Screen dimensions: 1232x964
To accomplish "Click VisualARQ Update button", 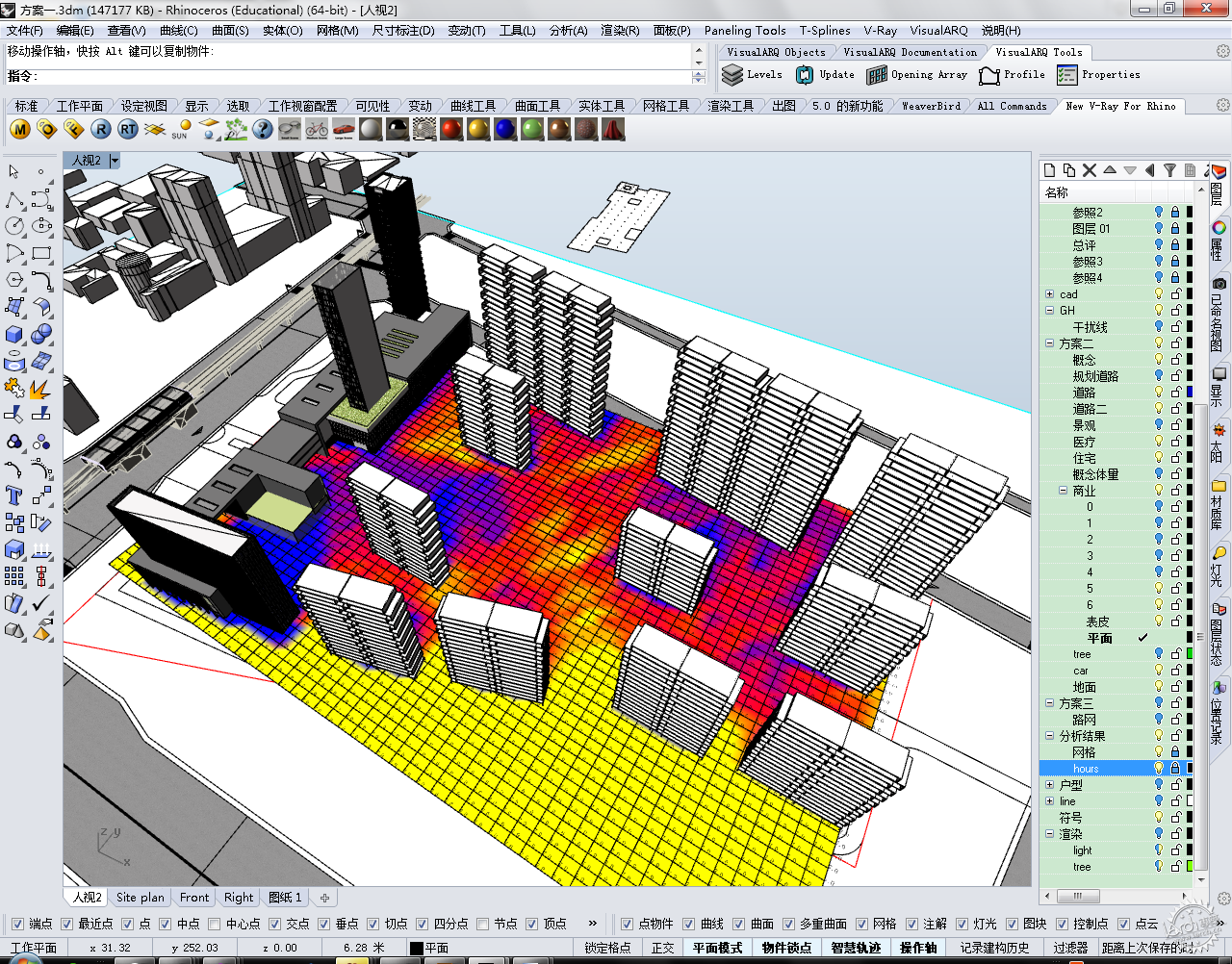I will pyautogui.click(x=826, y=75).
